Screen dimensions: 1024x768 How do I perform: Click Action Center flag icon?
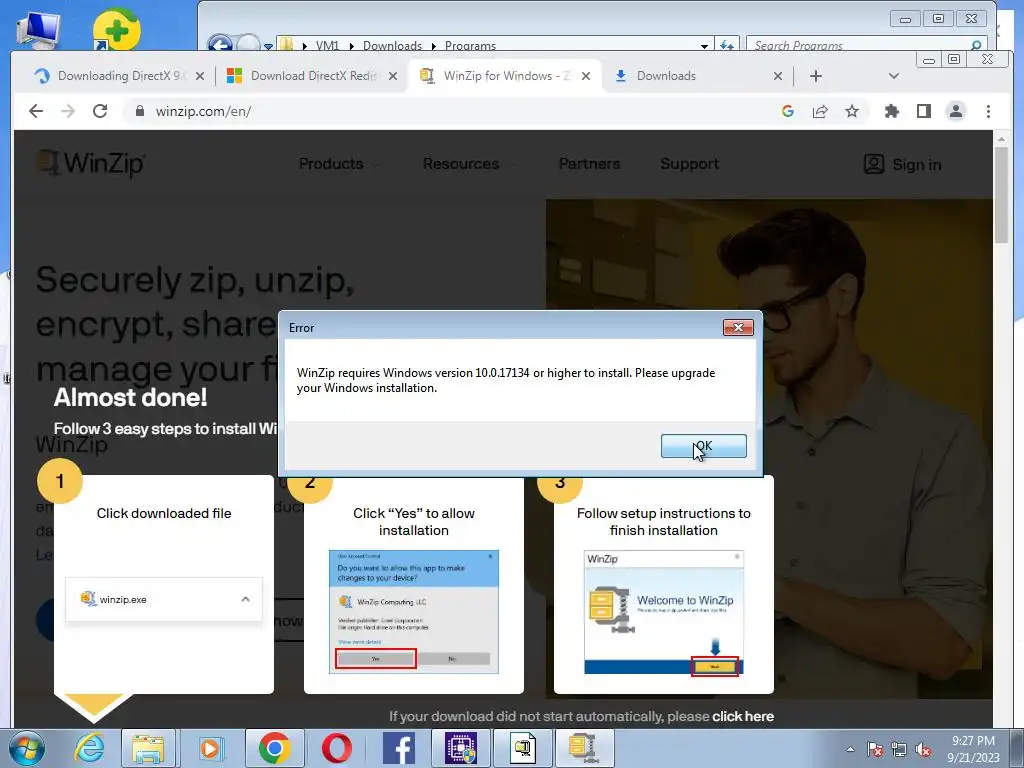(874, 749)
